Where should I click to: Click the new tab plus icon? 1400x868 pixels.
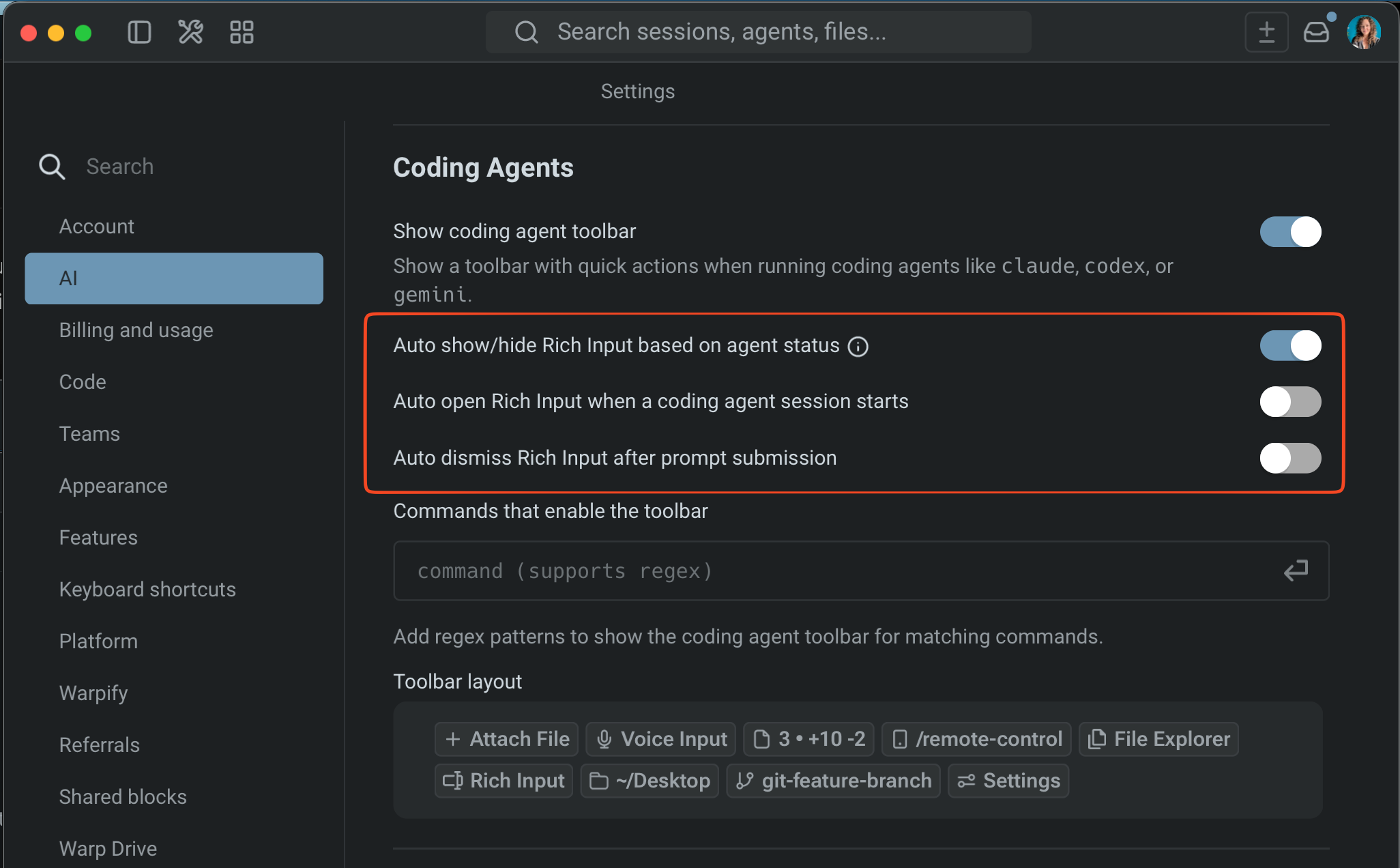(x=1267, y=31)
